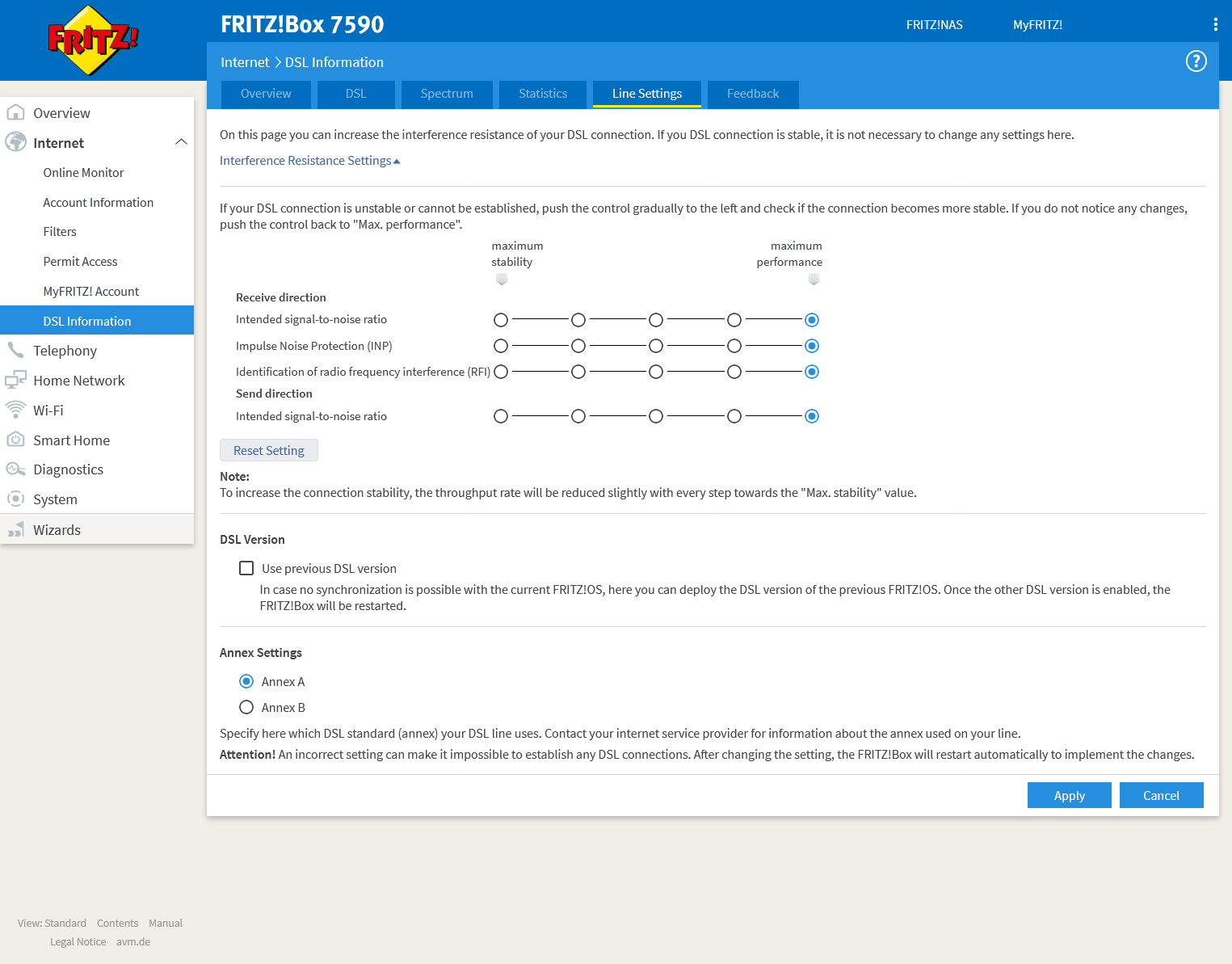Set Impulse Noise Protection to maximum stability
The width and height of the screenshot is (1232, 964).
click(501, 346)
